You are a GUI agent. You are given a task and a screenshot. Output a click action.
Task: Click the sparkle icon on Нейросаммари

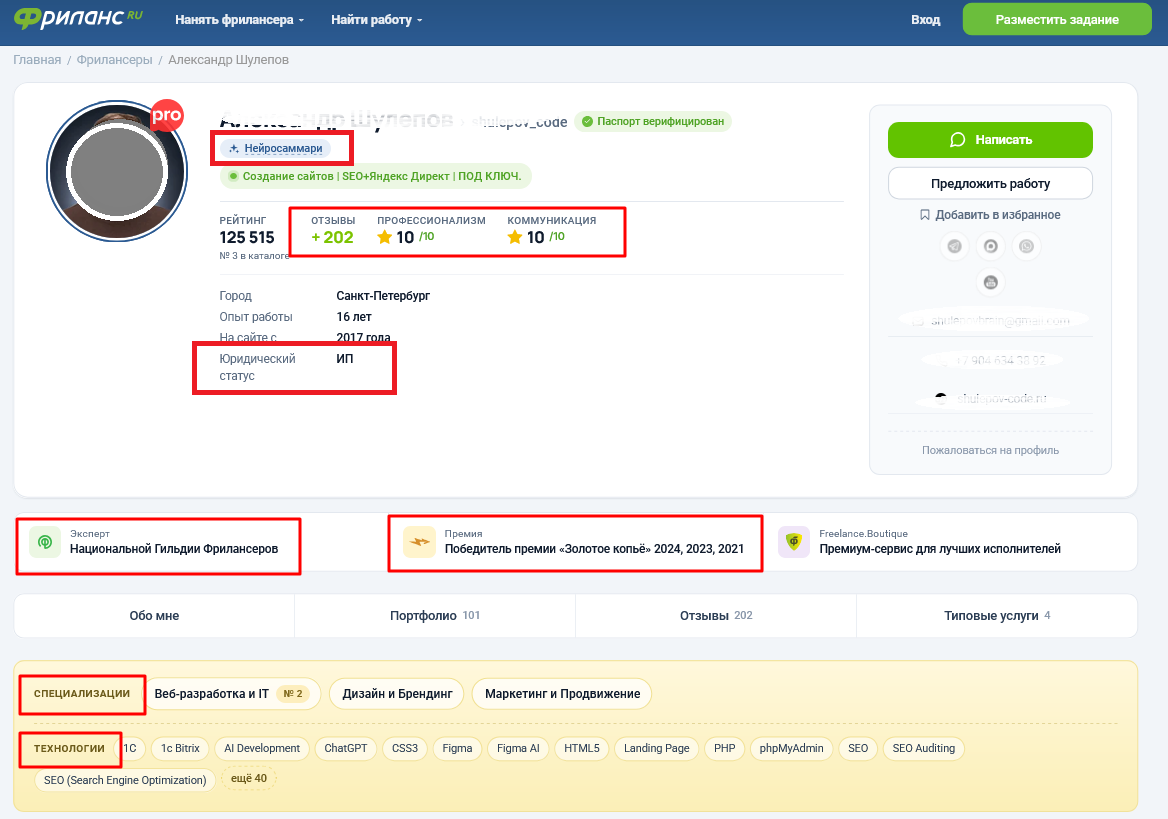pyautogui.click(x=234, y=148)
